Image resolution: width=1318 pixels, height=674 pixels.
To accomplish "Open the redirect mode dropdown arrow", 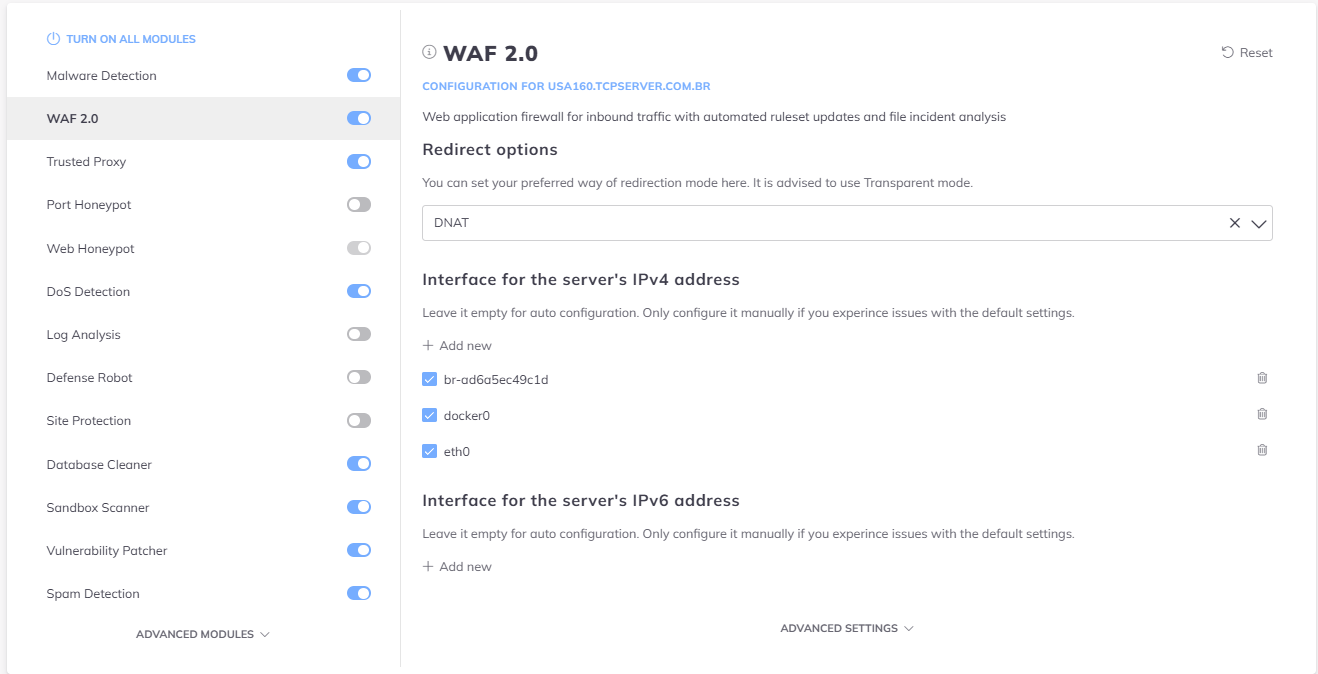I will point(1259,224).
